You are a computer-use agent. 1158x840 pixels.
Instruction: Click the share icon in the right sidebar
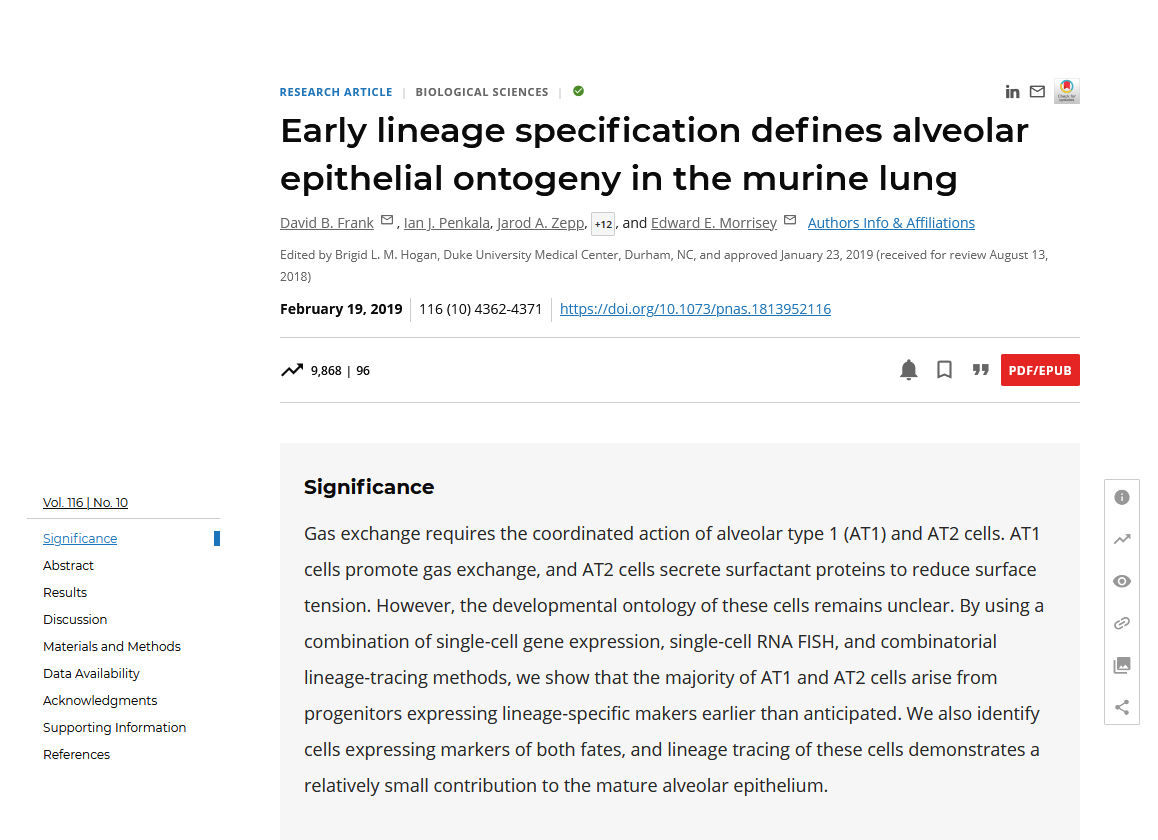[x=1122, y=707]
